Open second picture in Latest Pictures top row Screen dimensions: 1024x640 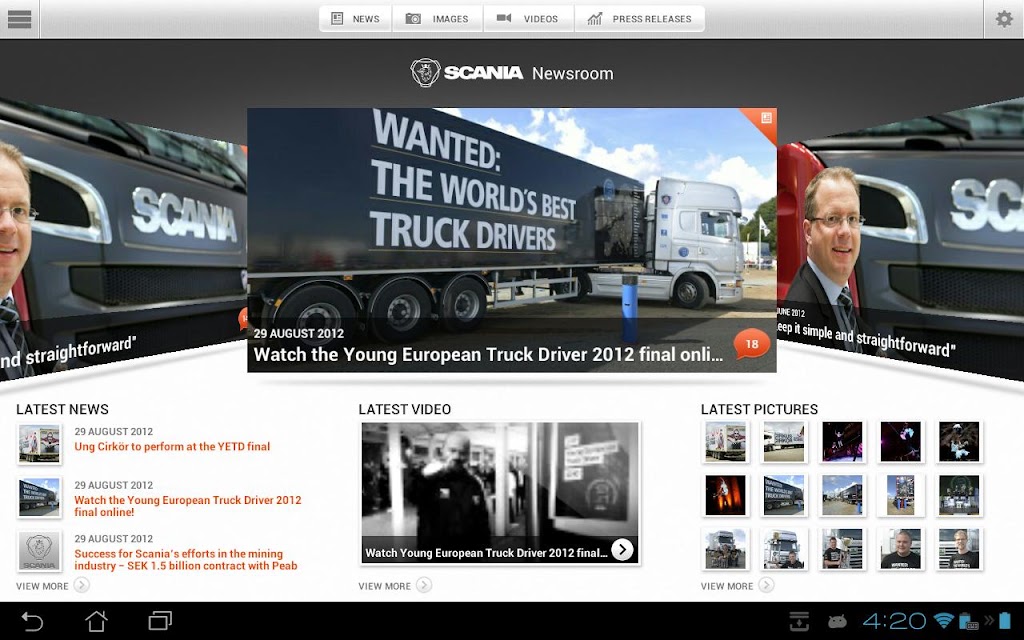pyautogui.click(x=784, y=442)
